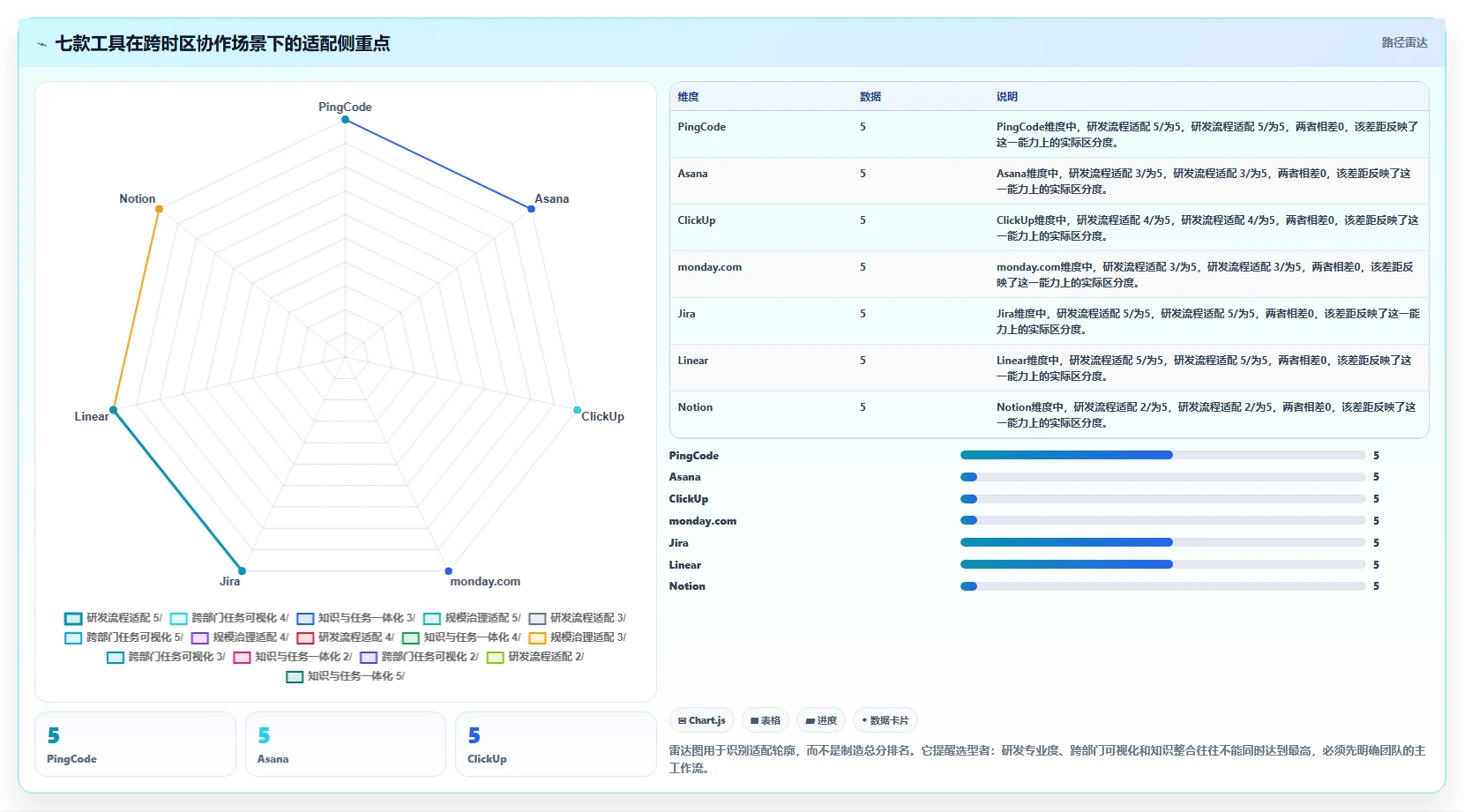
Task: Click the 说明 column header
Action: click(x=1007, y=97)
